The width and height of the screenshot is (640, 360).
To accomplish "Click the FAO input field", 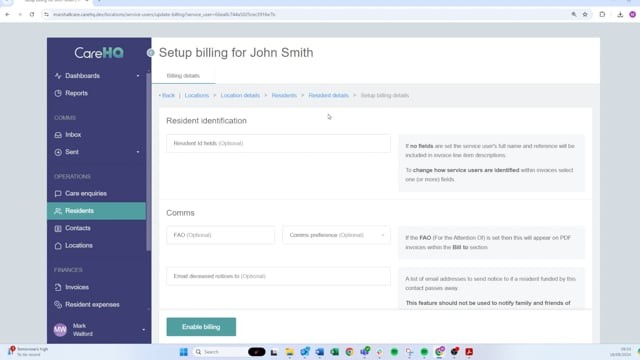I will click(220, 235).
